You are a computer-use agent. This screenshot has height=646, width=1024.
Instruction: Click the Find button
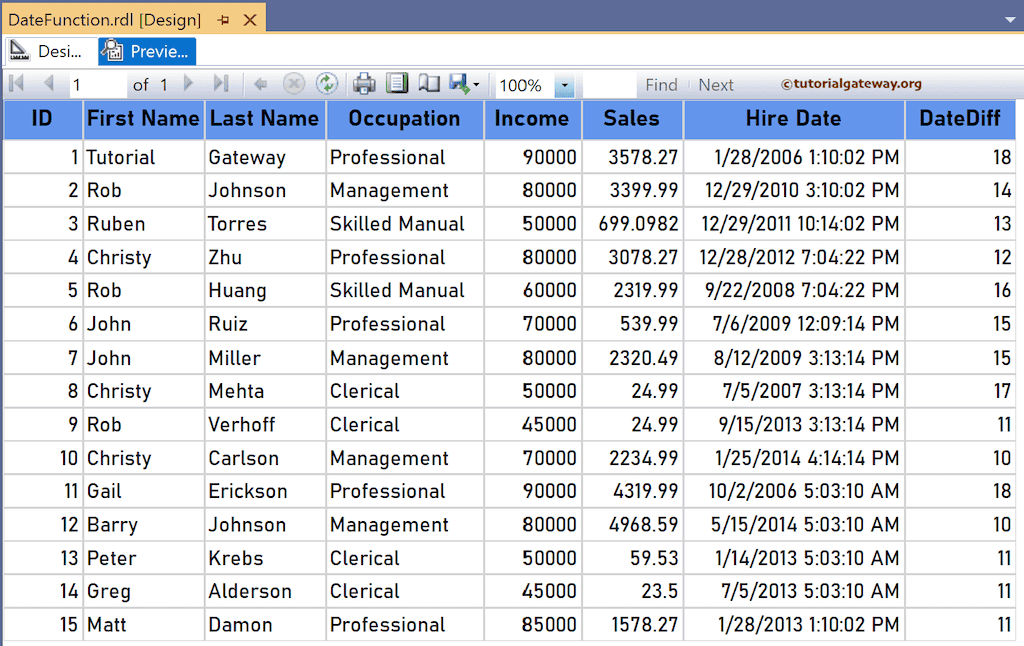[661, 85]
